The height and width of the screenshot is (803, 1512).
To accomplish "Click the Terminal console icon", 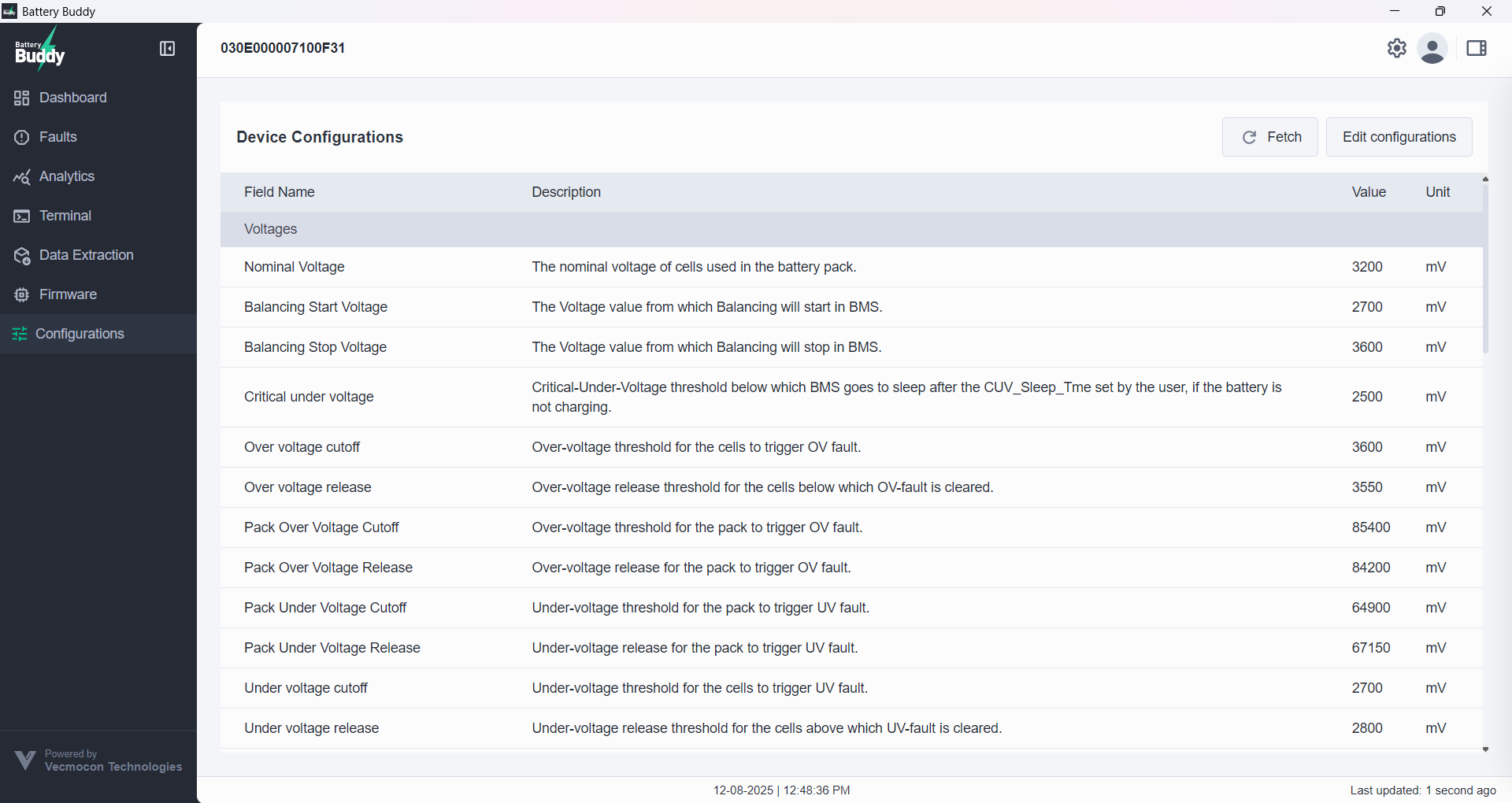I will (21, 216).
